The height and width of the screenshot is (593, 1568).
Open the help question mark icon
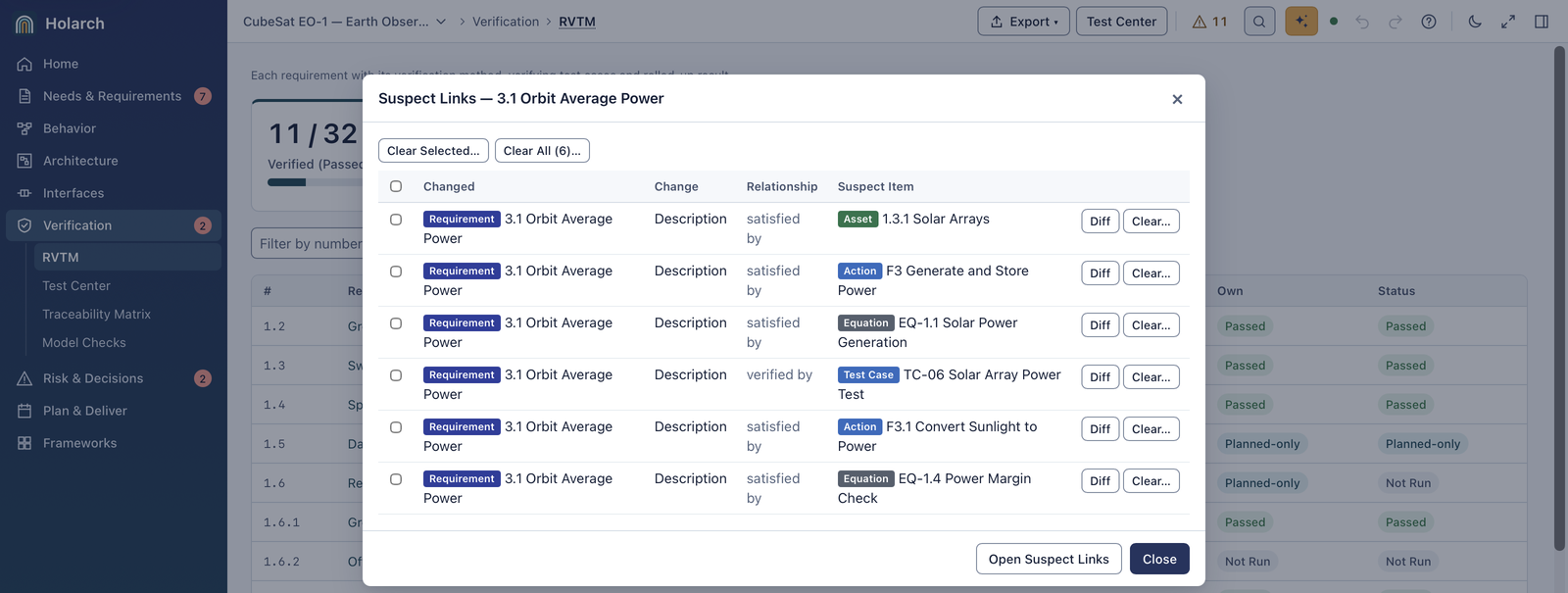tap(1429, 22)
